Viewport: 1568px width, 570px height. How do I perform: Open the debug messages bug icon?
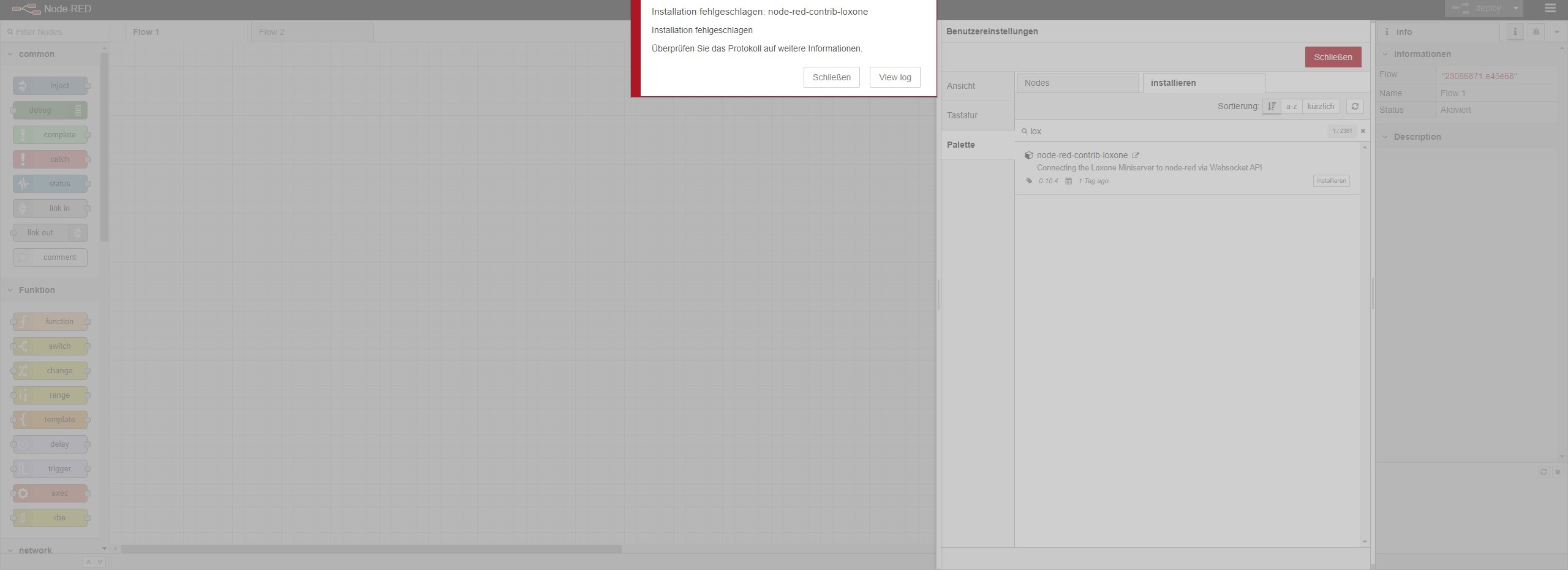(1536, 32)
